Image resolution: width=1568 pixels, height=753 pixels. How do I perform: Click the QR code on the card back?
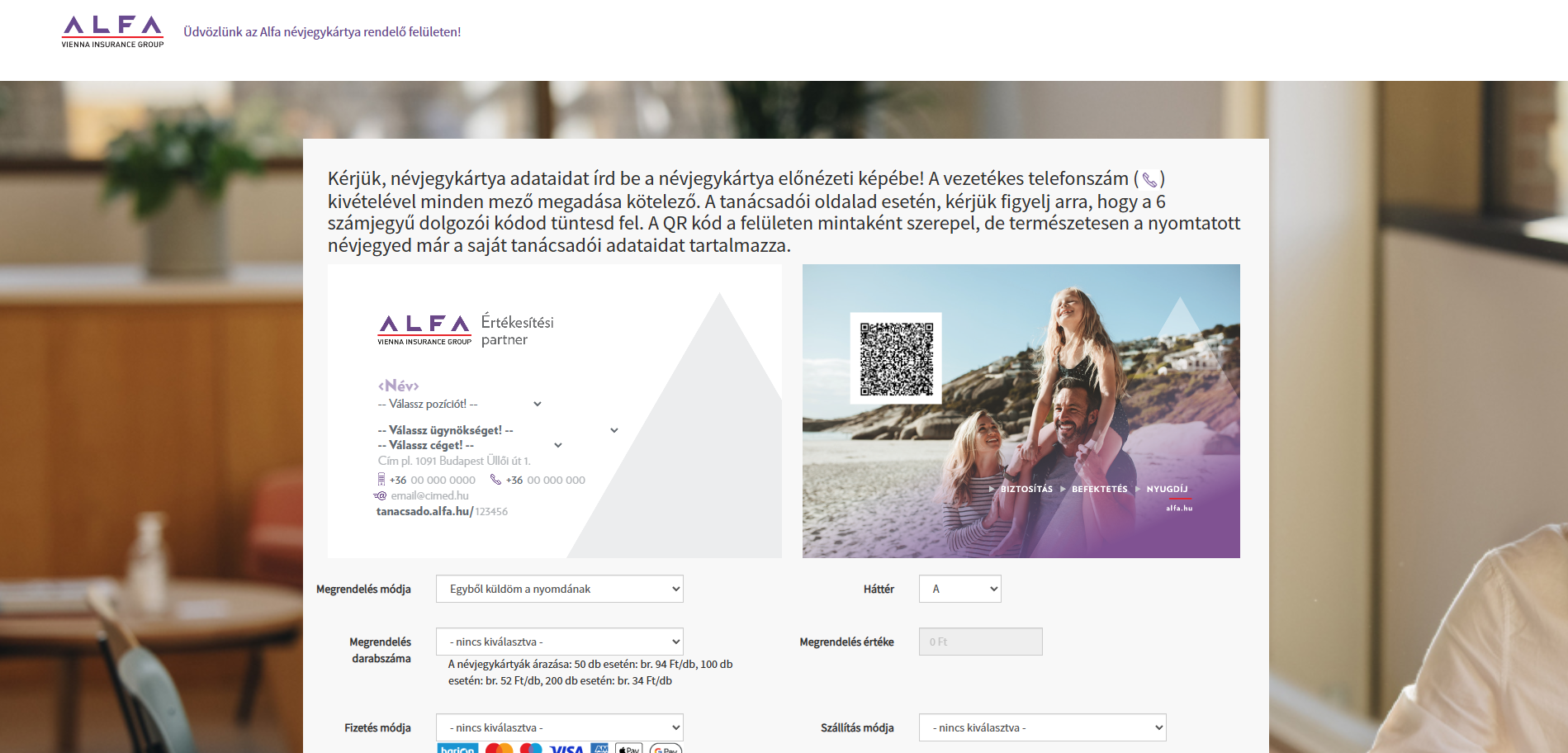tap(896, 358)
